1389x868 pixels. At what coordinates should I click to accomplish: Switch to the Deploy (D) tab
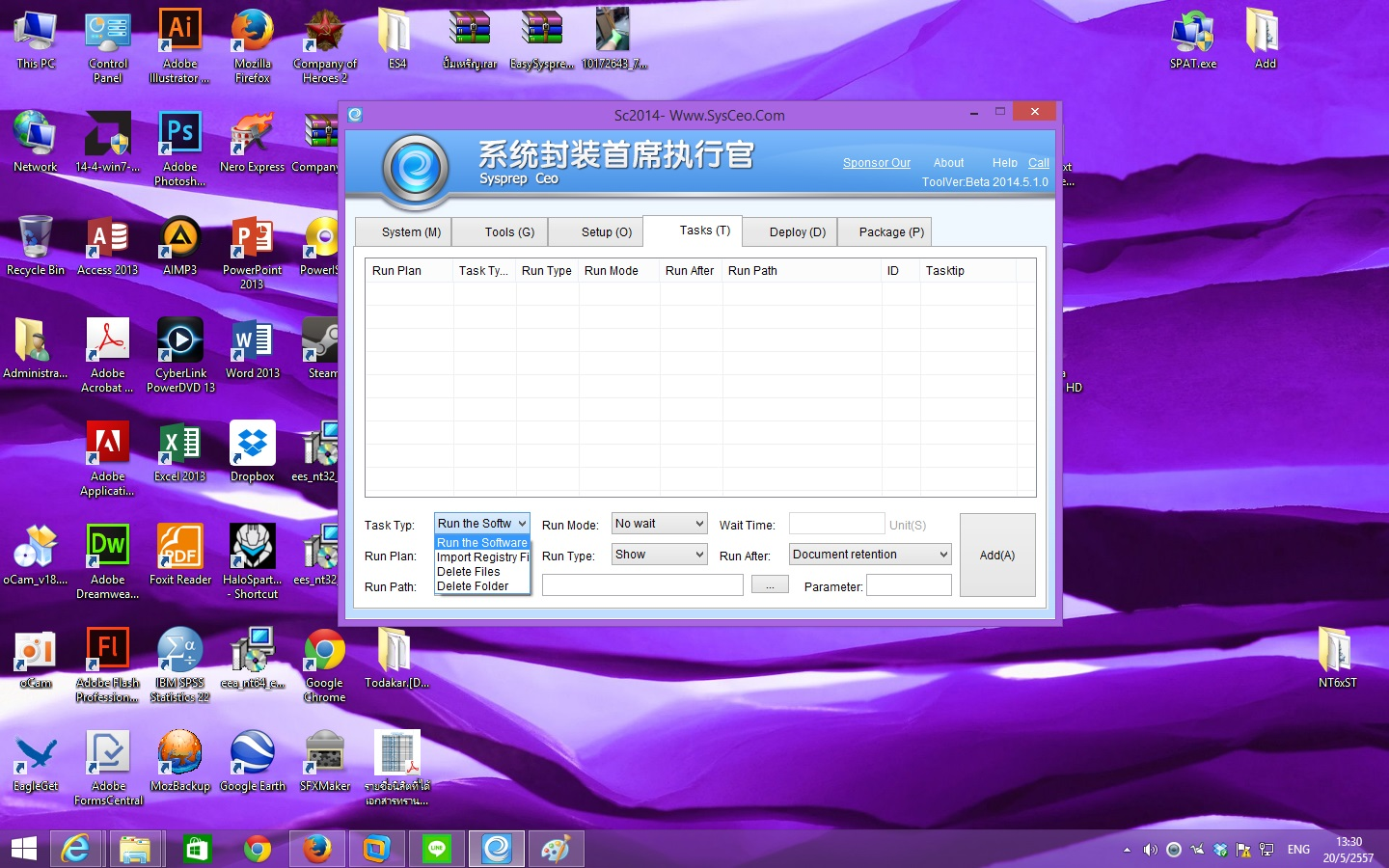point(789,232)
